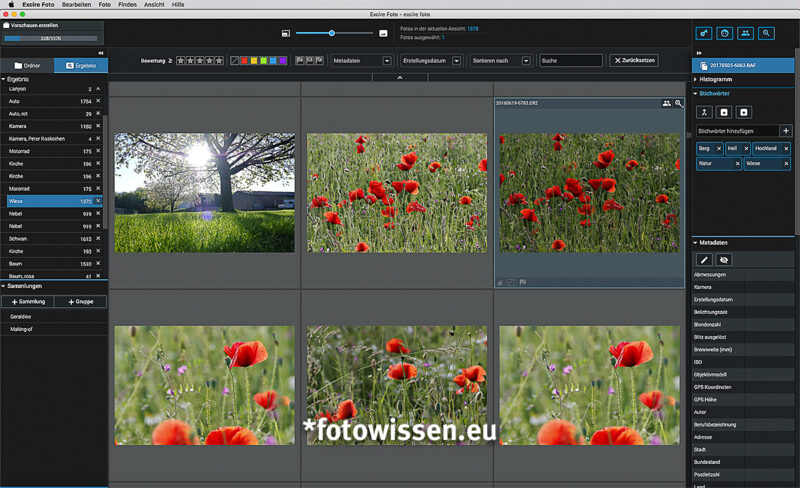Collapse the right panel with double arrow

[699, 53]
